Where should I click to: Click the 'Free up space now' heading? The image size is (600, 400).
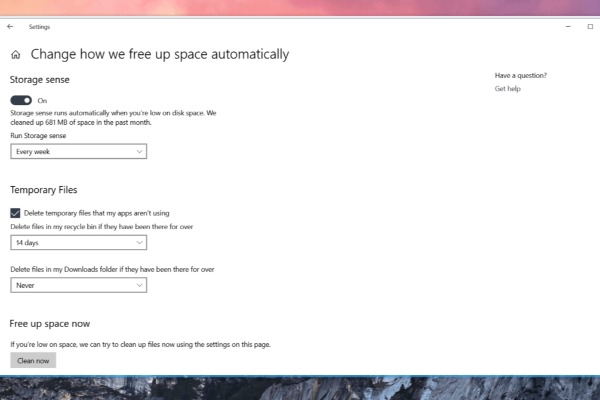coord(50,324)
